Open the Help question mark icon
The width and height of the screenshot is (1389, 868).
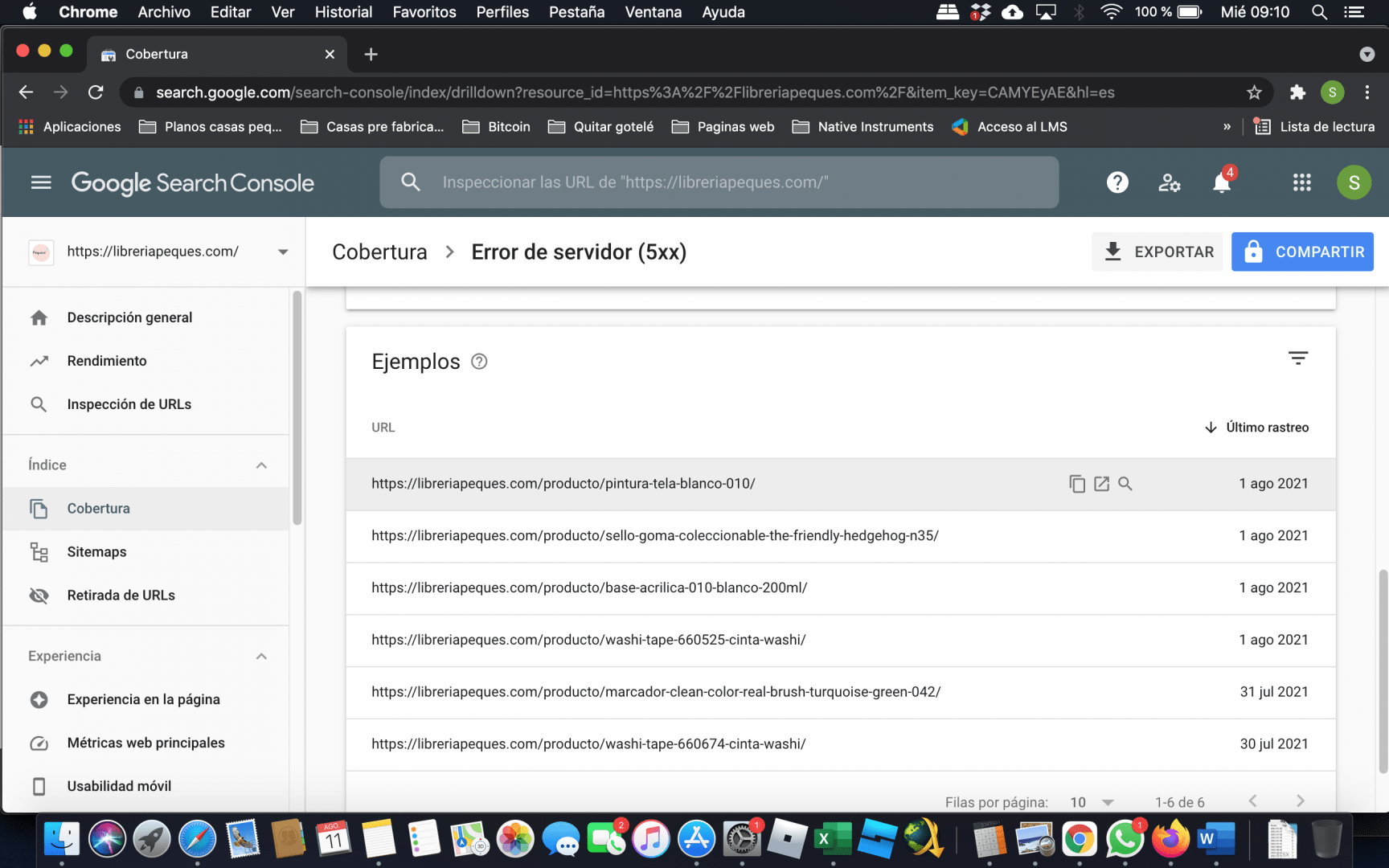tap(1117, 182)
